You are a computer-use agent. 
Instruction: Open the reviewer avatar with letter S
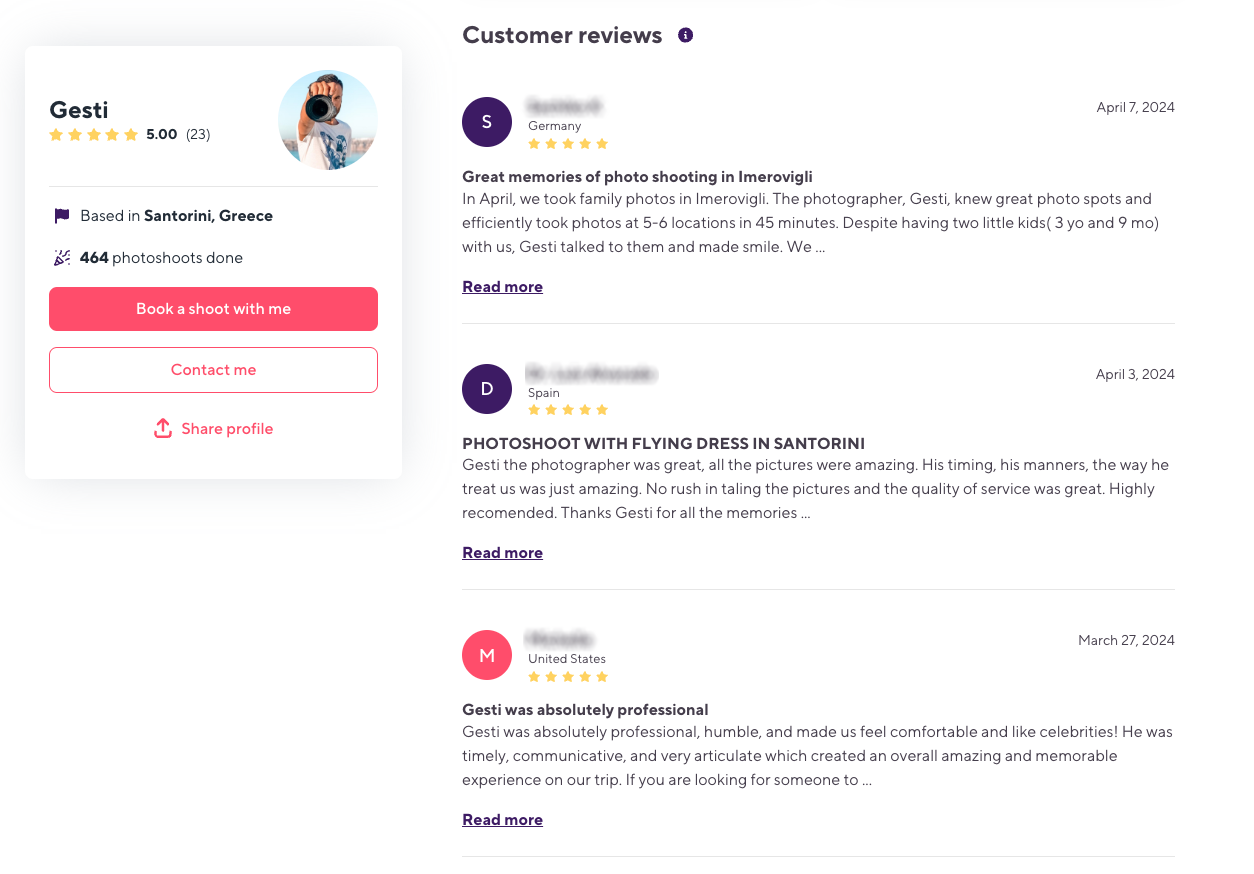pyautogui.click(x=487, y=122)
